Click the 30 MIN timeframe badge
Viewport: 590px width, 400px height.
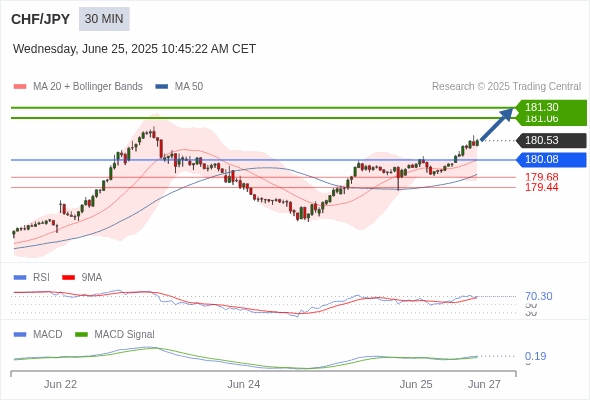pyautogui.click(x=104, y=19)
